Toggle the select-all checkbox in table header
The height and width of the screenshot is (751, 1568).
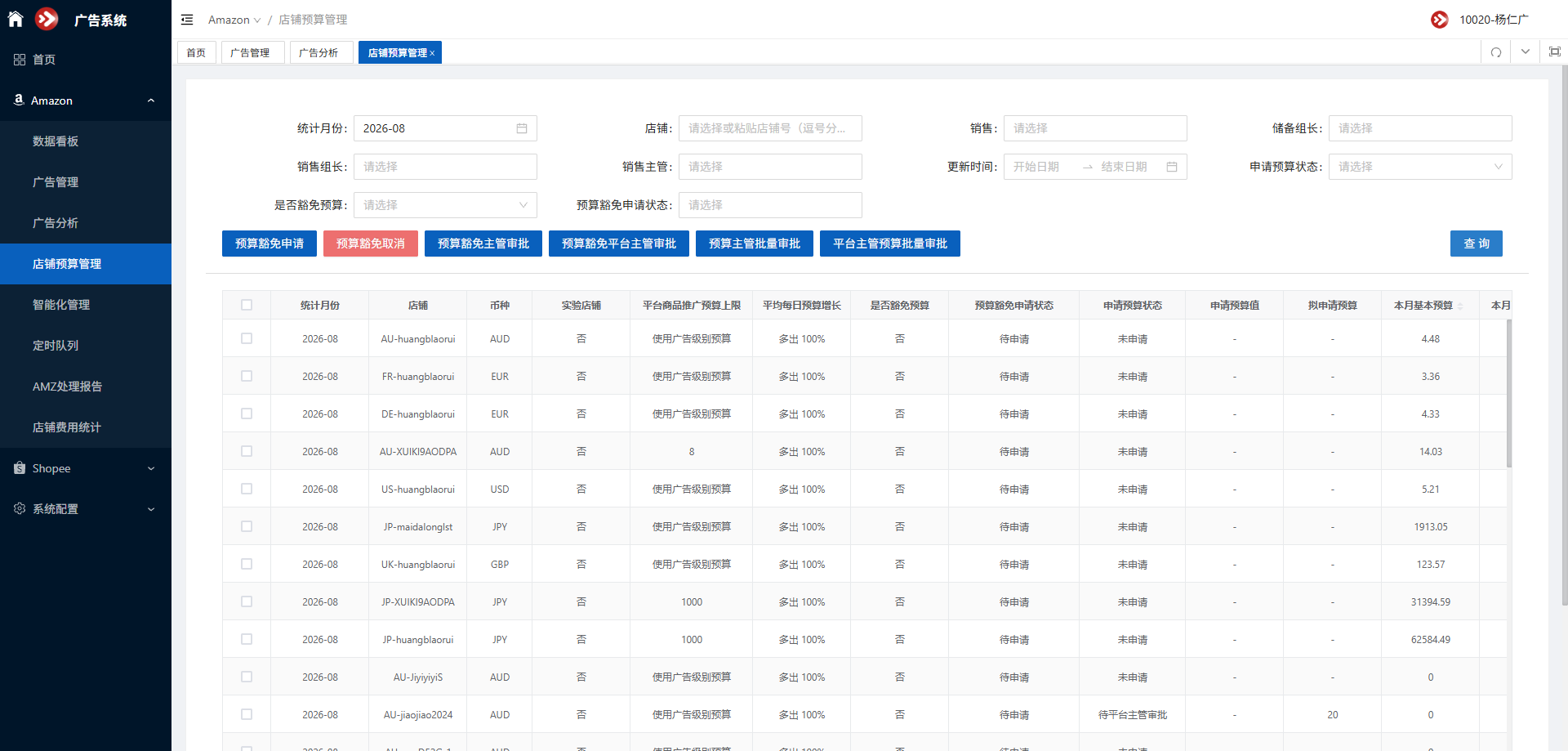pyautogui.click(x=247, y=305)
